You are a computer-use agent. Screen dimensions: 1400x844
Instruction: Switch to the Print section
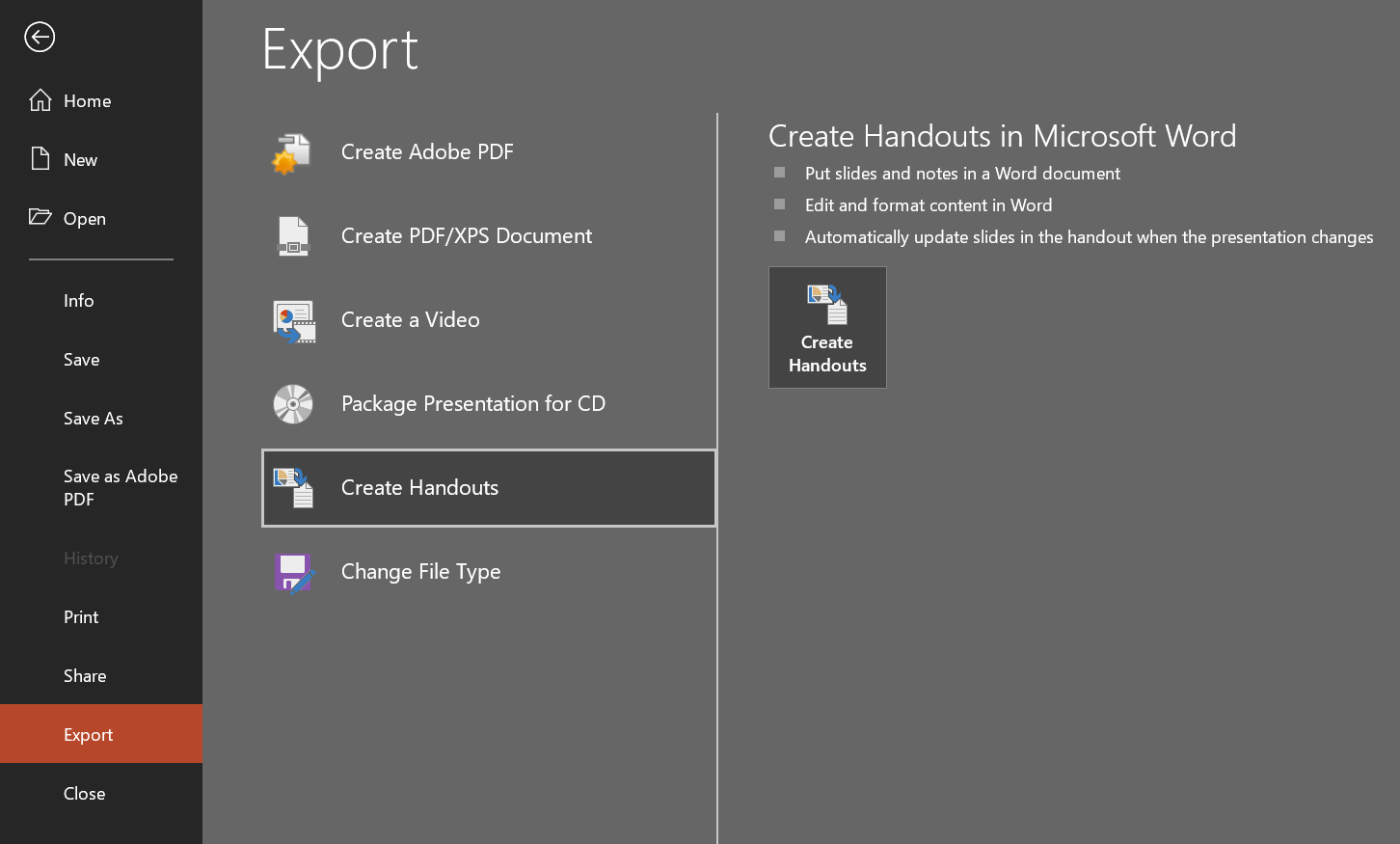coord(80,616)
